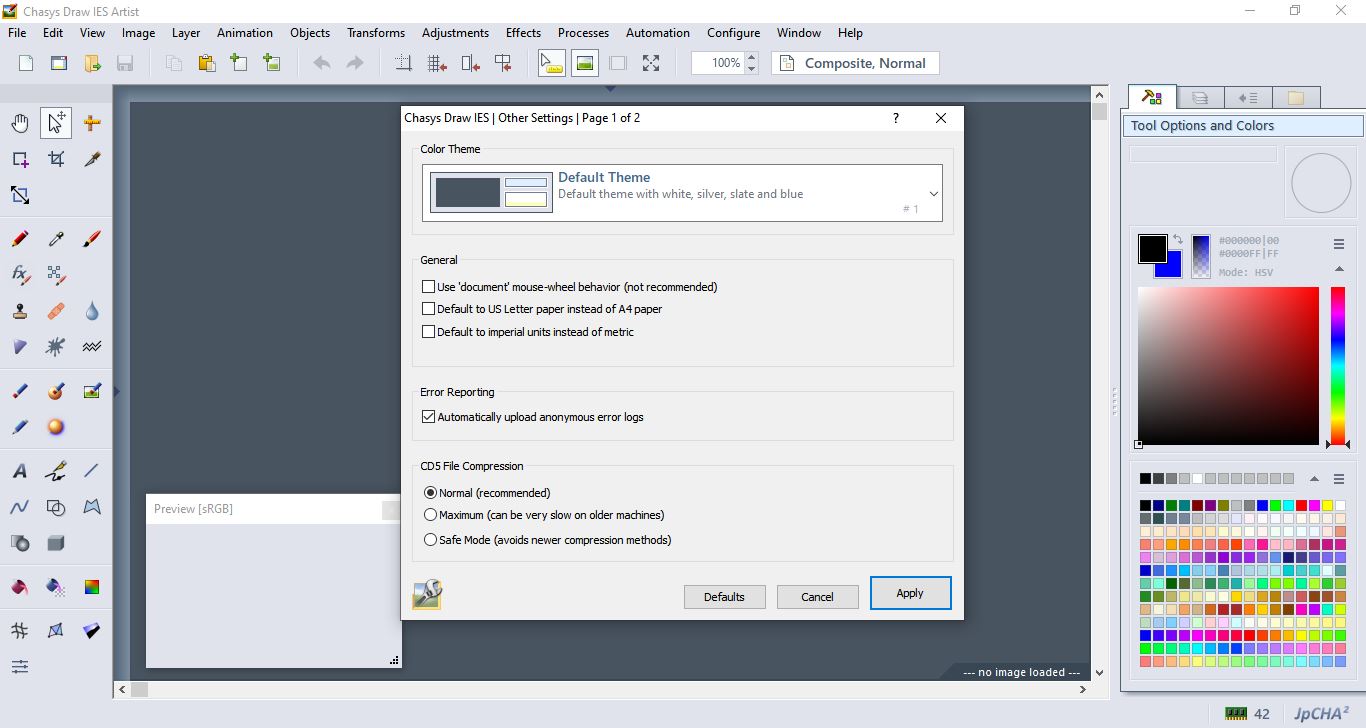Toggle the landscape image view button in toolbar

585,63
